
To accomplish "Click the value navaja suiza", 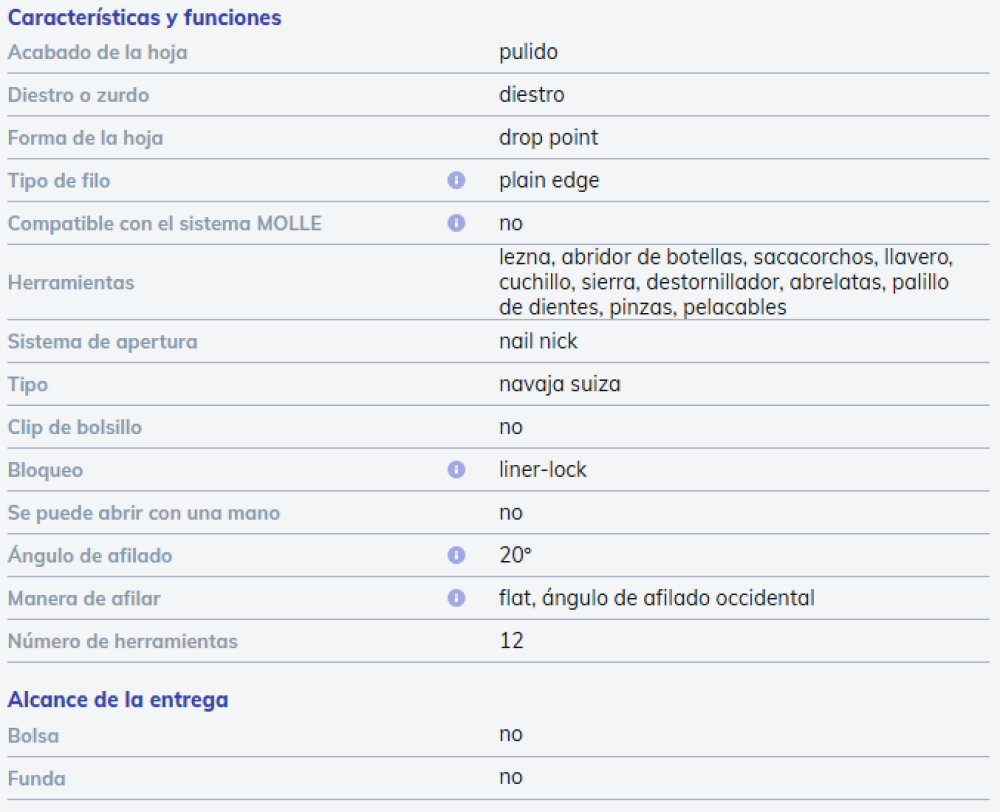I will point(559,384).
